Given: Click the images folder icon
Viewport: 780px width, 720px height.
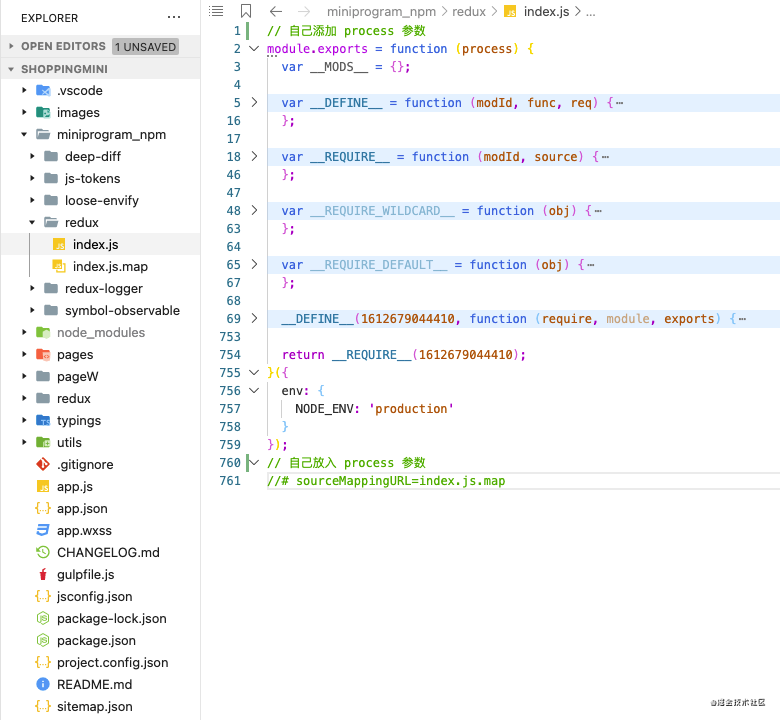Looking at the screenshot, I should (x=43, y=112).
